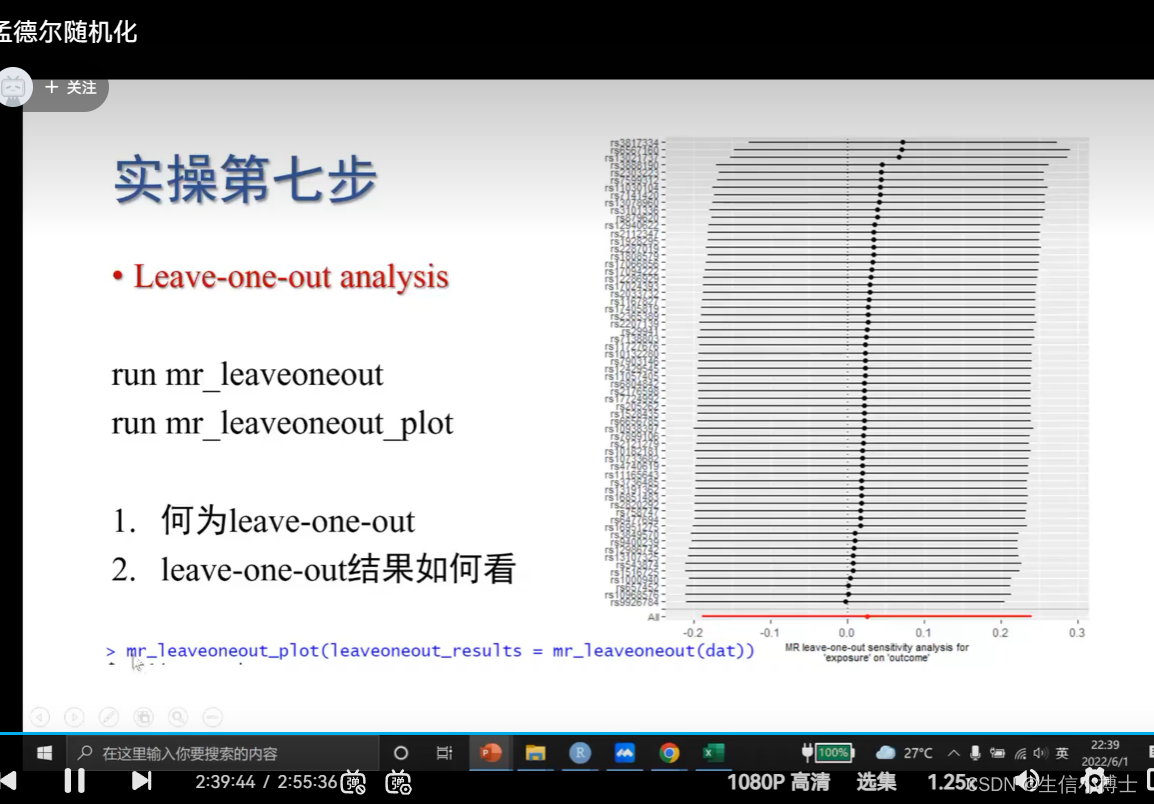Image resolution: width=1154 pixels, height=804 pixels.
Task: Open the 1080P 高清 quality menu
Action: click(x=778, y=782)
